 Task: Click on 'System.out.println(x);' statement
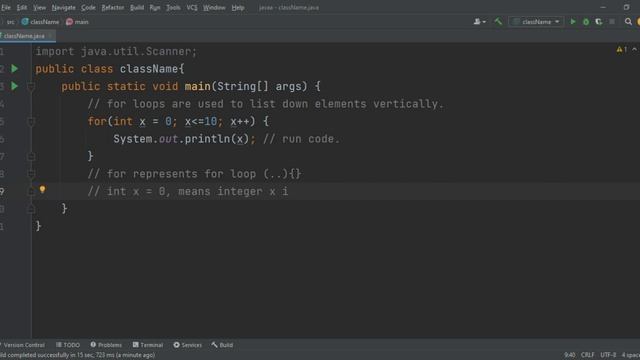click(x=184, y=139)
